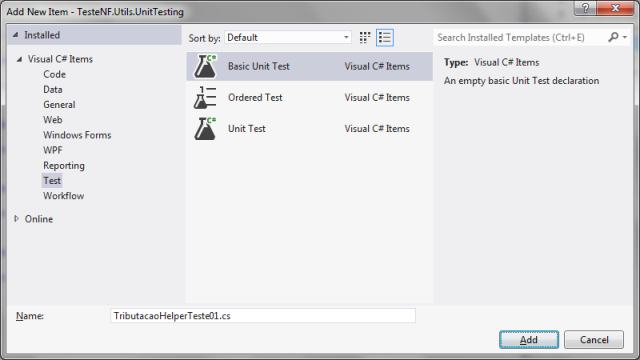This screenshot has width=640, height=360.
Task: Switch to medium icons list view
Action: pyautogui.click(x=384, y=38)
